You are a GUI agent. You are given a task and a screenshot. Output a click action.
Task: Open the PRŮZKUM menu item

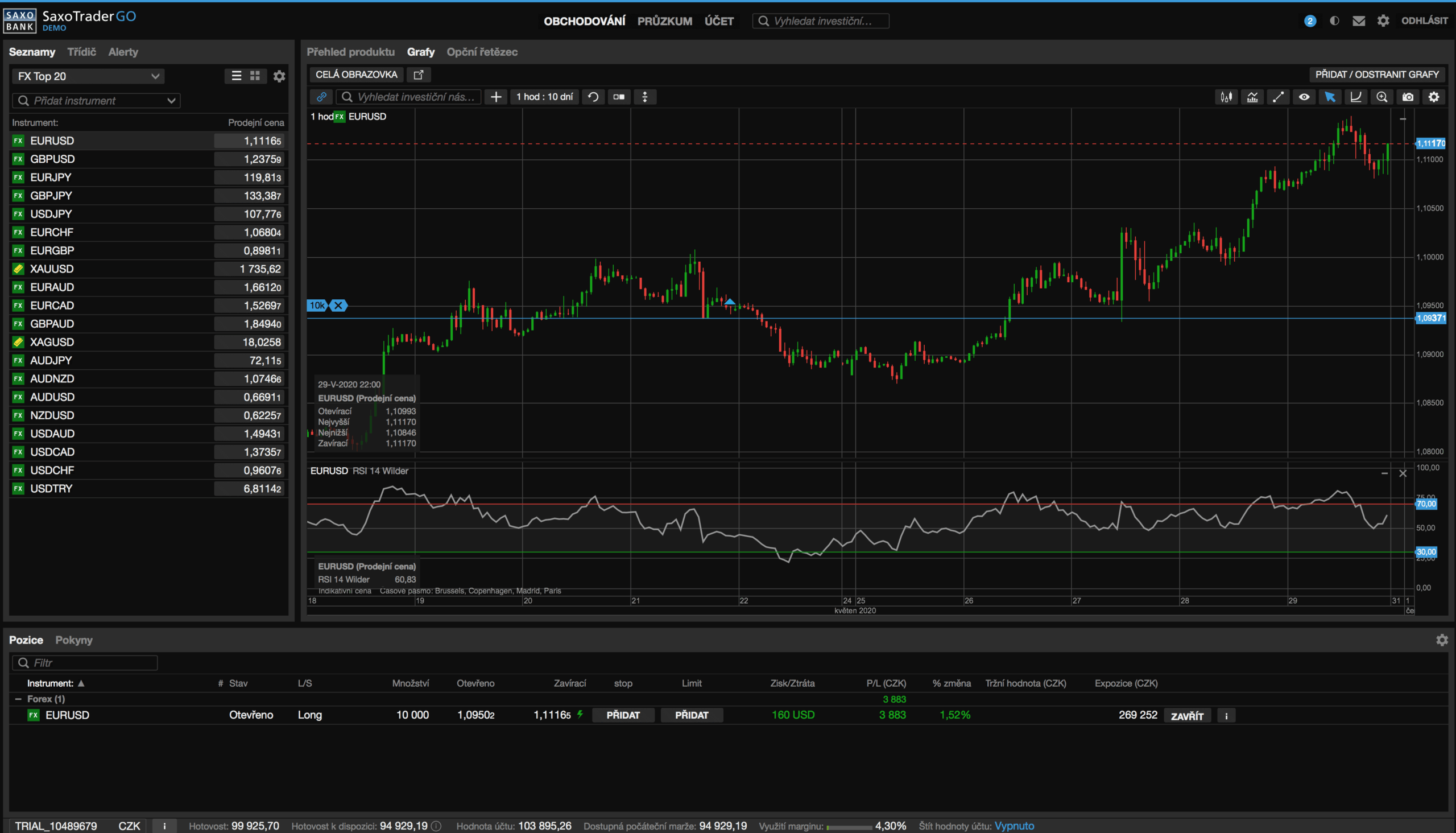[664, 21]
